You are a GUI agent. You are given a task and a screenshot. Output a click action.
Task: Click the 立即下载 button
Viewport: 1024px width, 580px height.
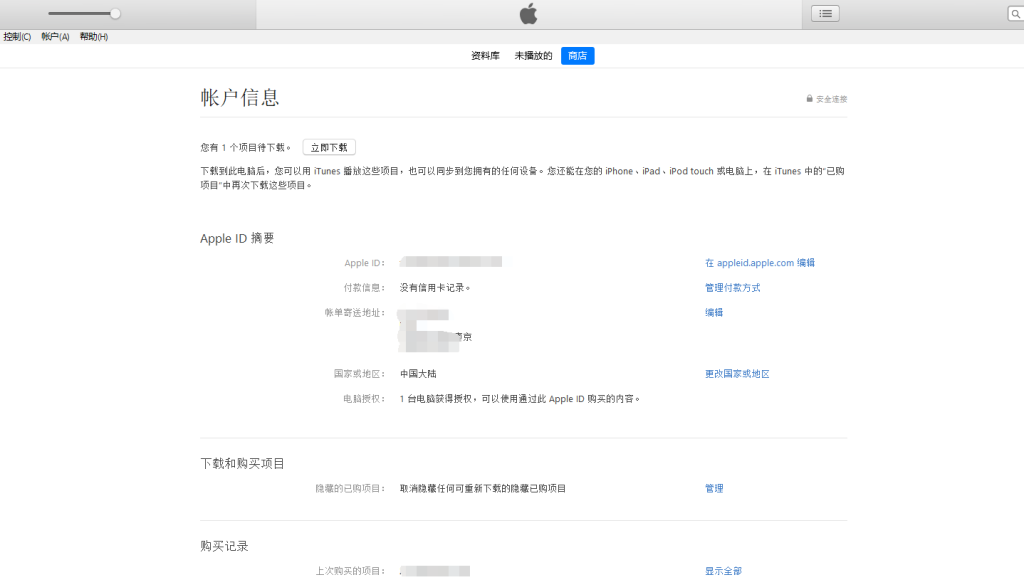coord(329,148)
